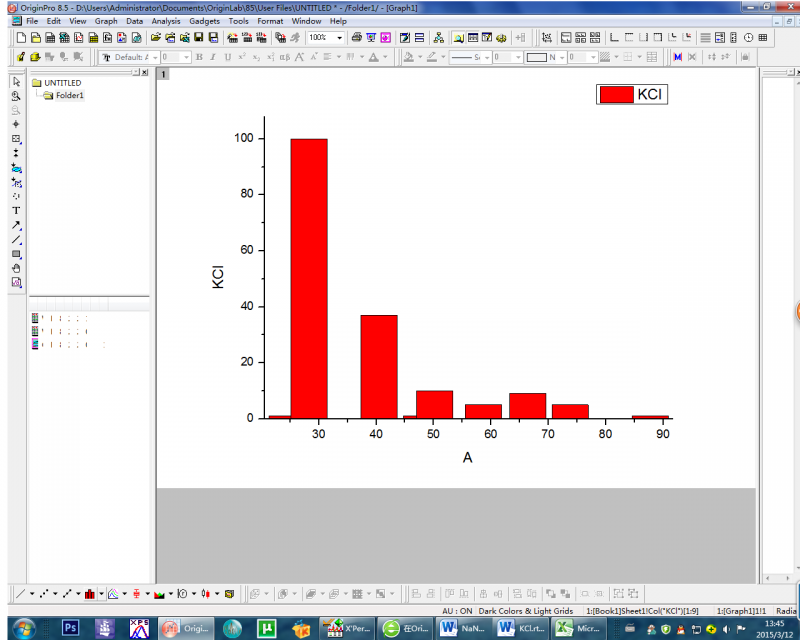Click the Import Wizard icon
The height and width of the screenshot is (640, 800).
pyautogui.click(x=232, y=38)
